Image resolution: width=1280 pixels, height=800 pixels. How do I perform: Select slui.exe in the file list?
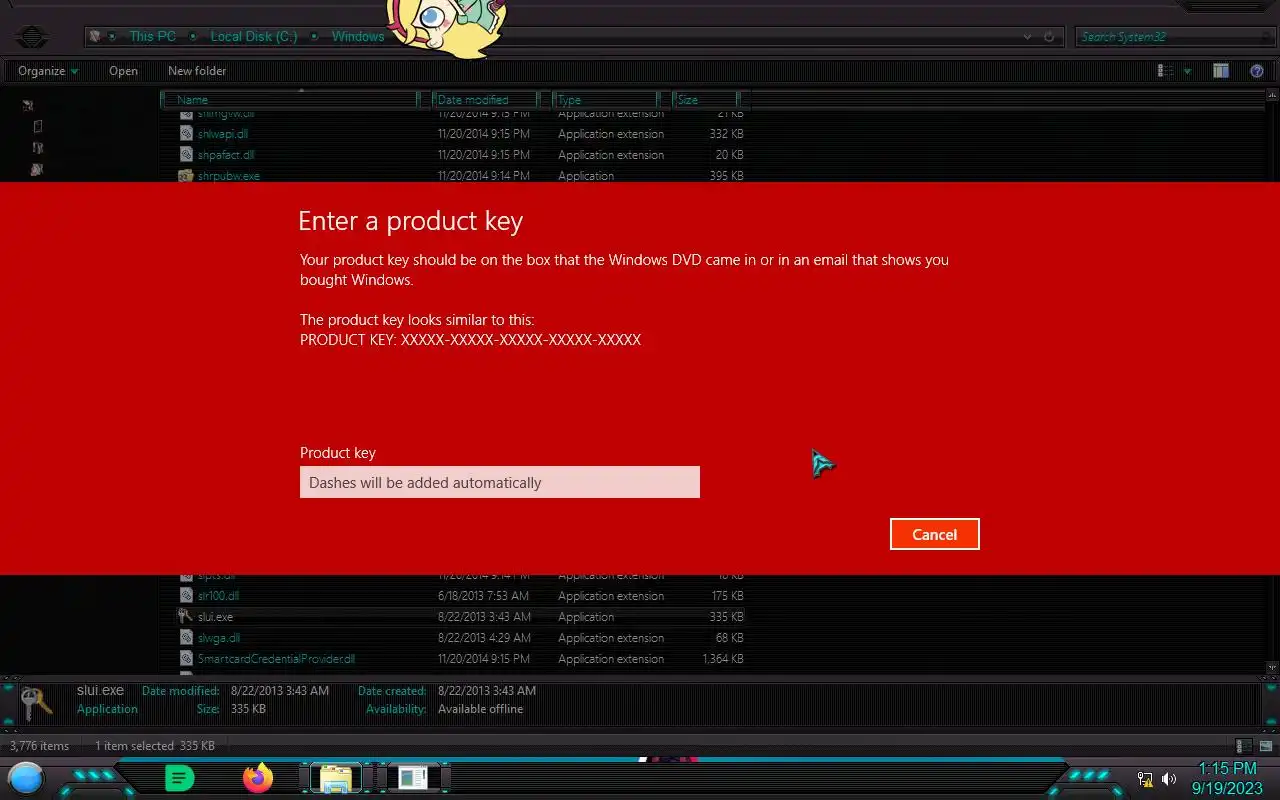pyautogui.click(x=215, y=617)
